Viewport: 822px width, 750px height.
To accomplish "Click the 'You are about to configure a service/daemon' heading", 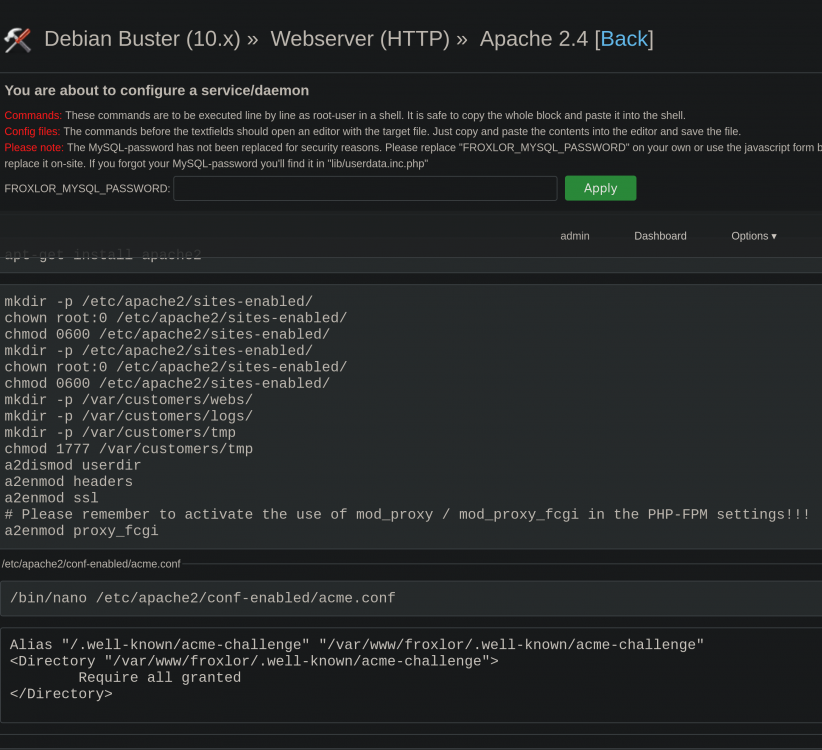I will [157, 91].
